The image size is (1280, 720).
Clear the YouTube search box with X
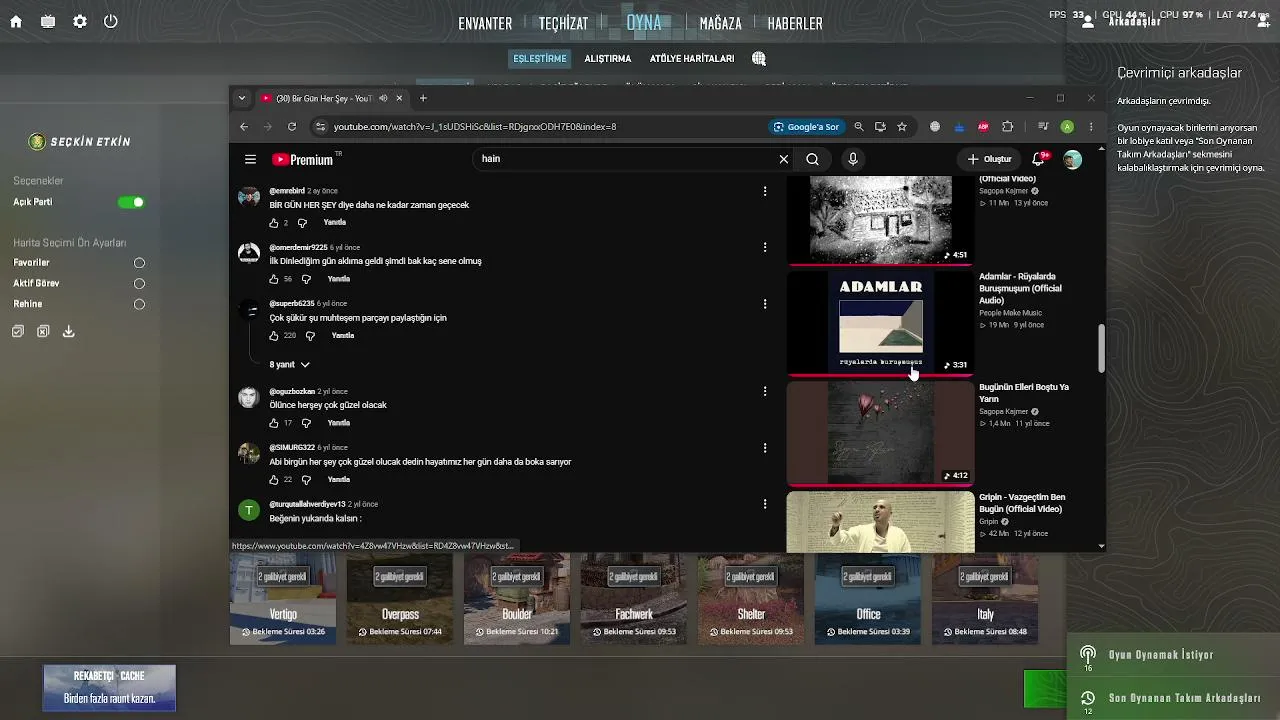click(784, 159)
